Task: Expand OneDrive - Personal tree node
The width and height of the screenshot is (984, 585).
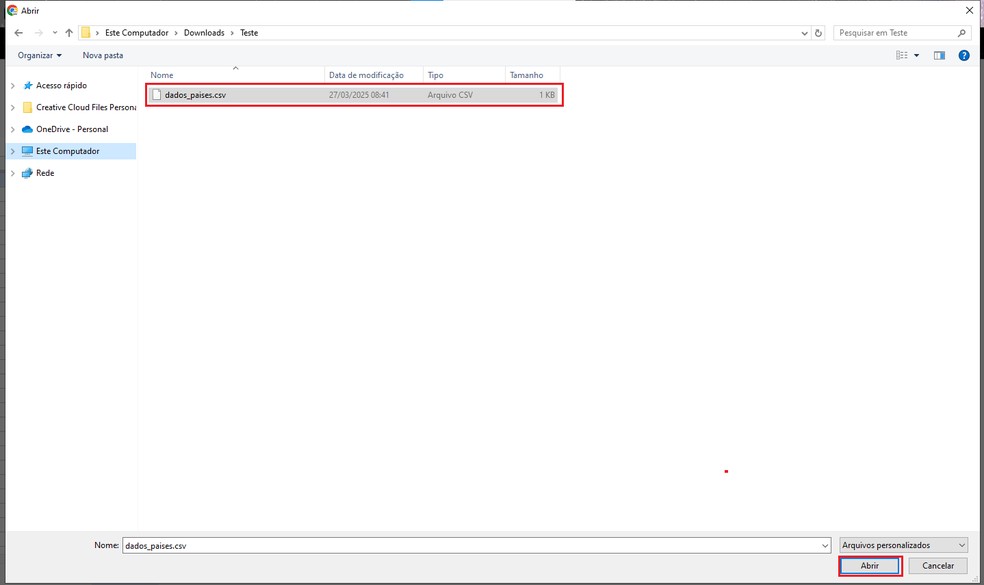Action: 13,129
